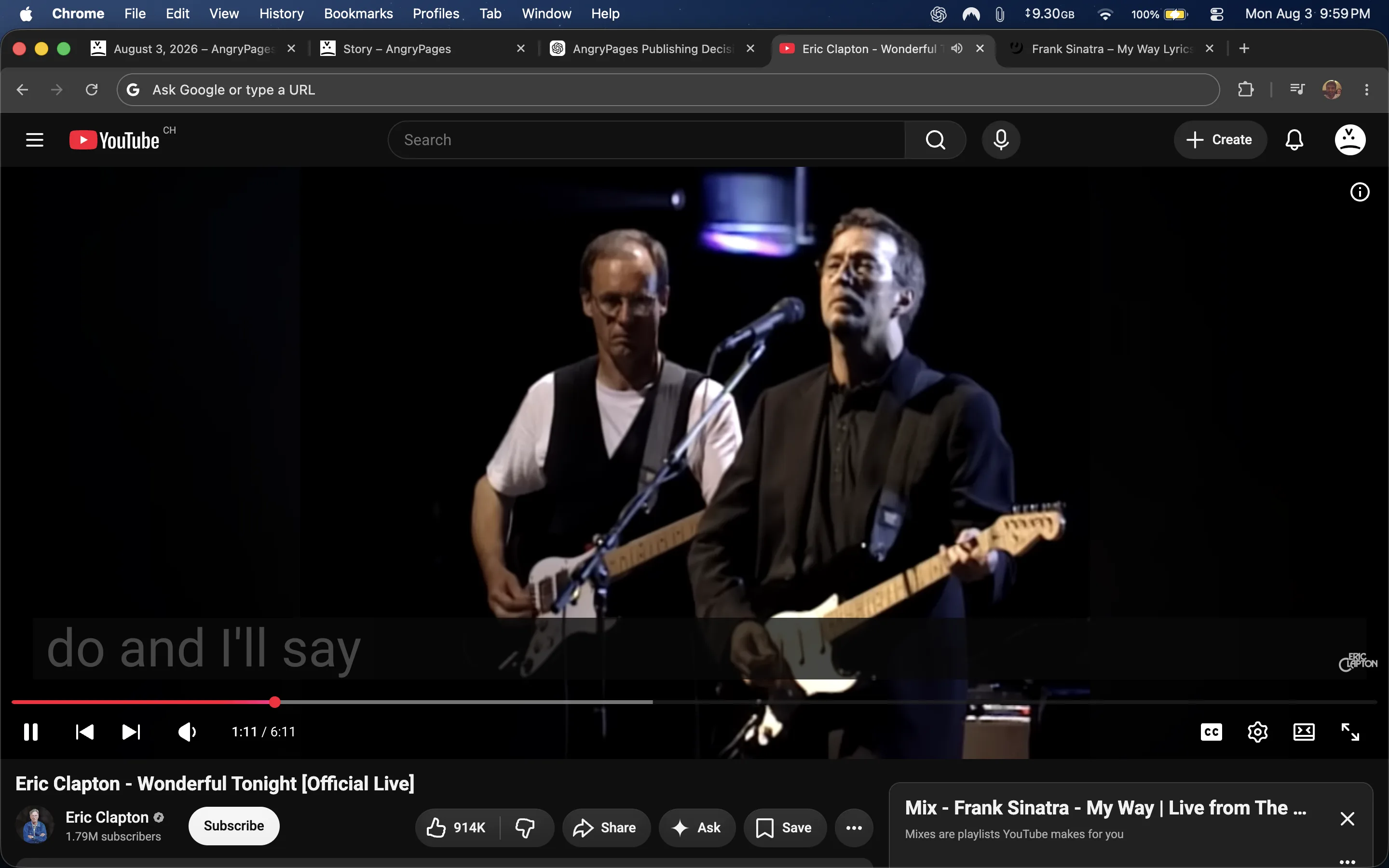Mute the Eric Clapton tab audio

pos(956,48)
